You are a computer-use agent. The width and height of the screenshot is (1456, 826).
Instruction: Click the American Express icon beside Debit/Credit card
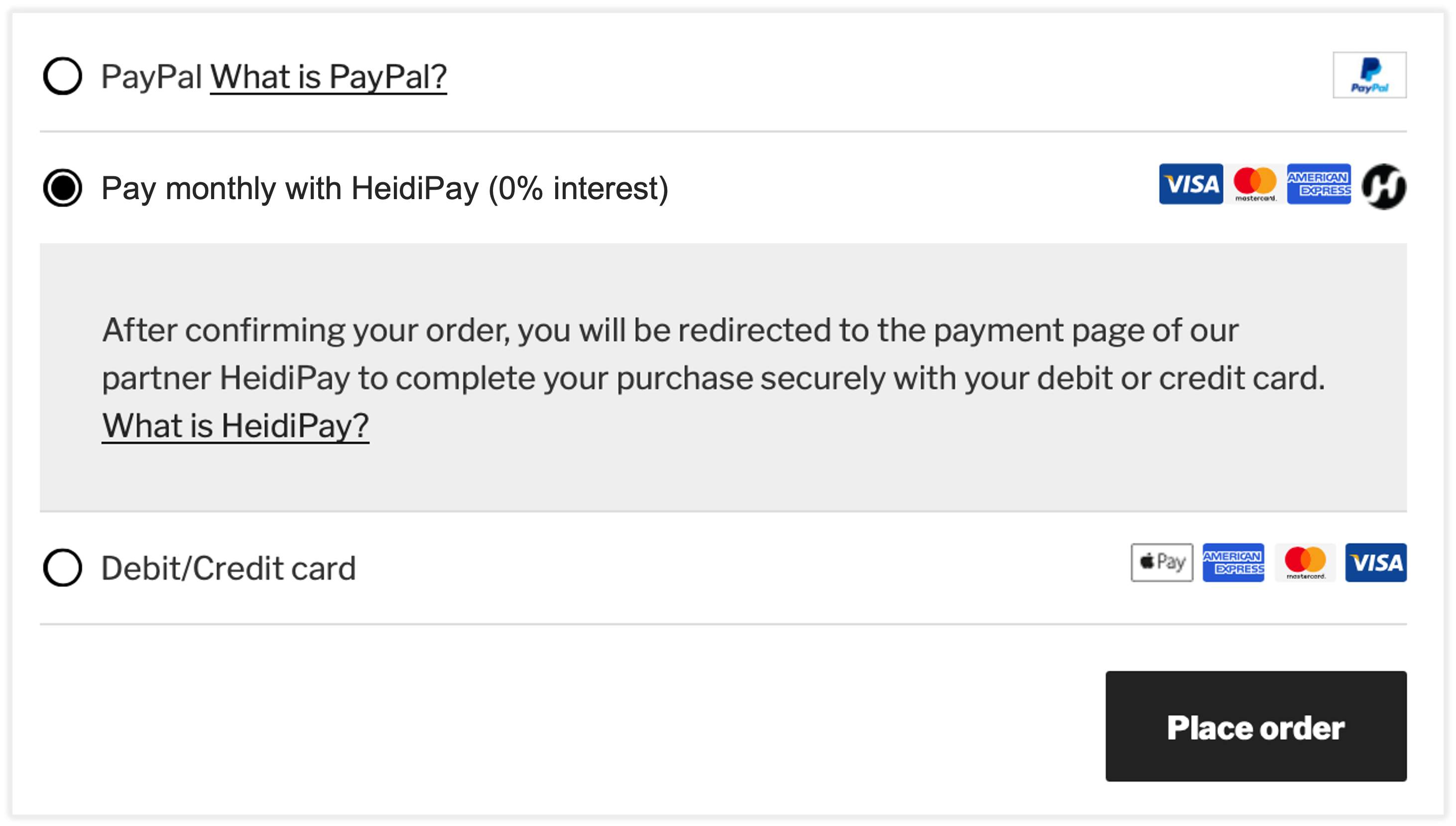1233,562
